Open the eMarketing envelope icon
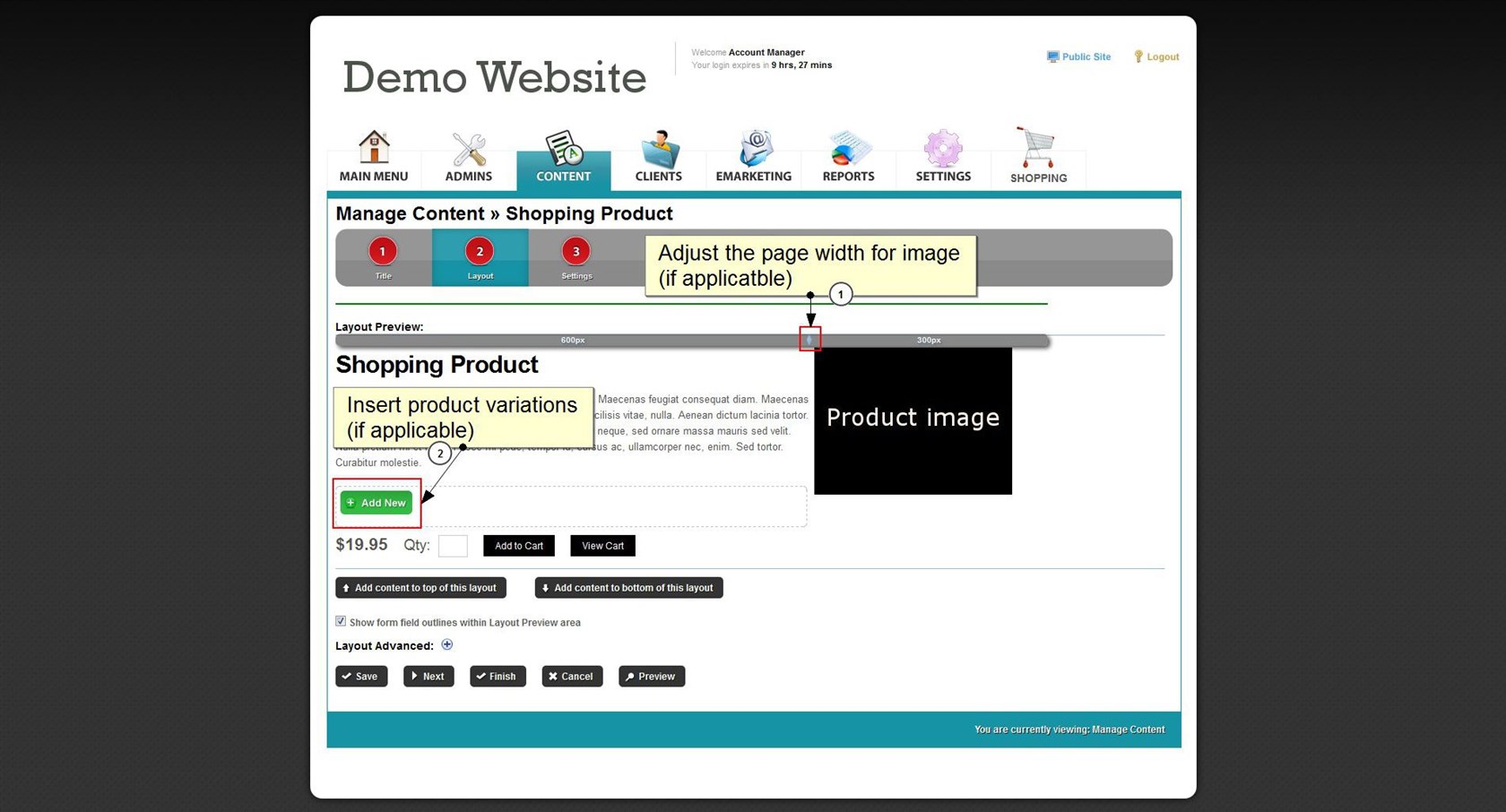Viewport: 1506px width, 812px height. click(x=754, y=149)
